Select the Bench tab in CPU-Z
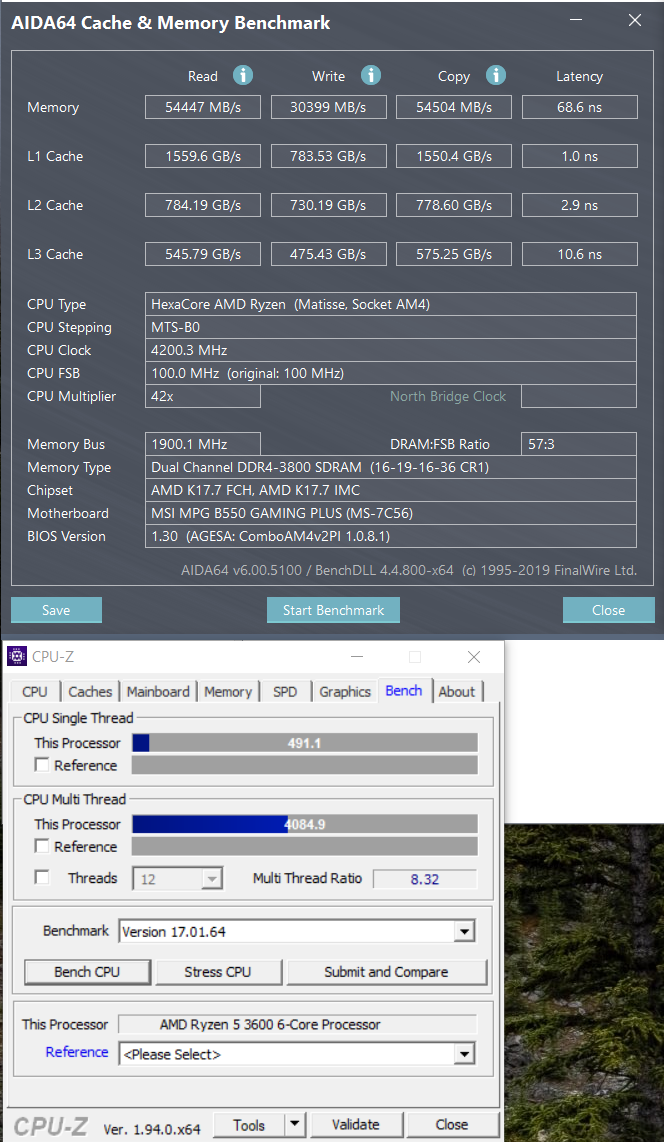The height and width of the screenshot is (1142, 664). pyautogui.click(x=404, y=690)
